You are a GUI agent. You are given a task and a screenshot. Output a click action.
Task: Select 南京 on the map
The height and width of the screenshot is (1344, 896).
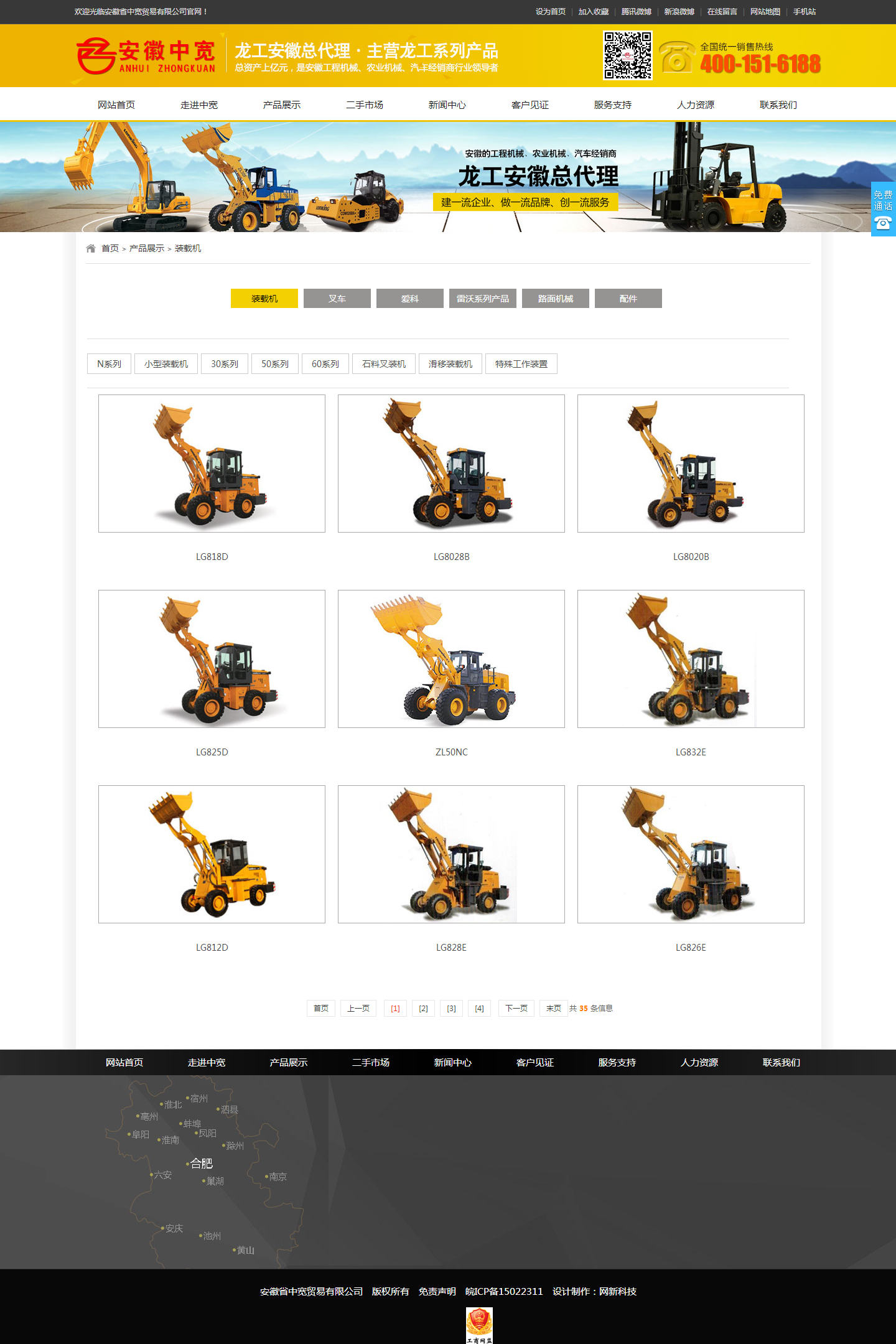(x=276, y=1177)
